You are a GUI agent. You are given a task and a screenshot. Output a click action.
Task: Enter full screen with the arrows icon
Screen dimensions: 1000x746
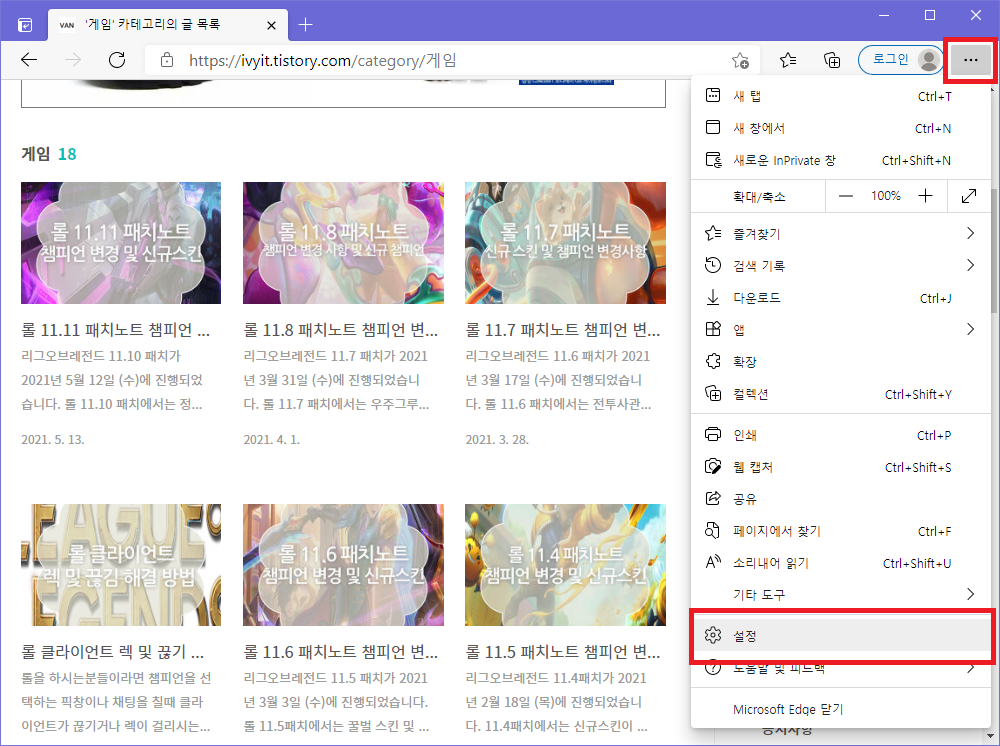(969, 196)
